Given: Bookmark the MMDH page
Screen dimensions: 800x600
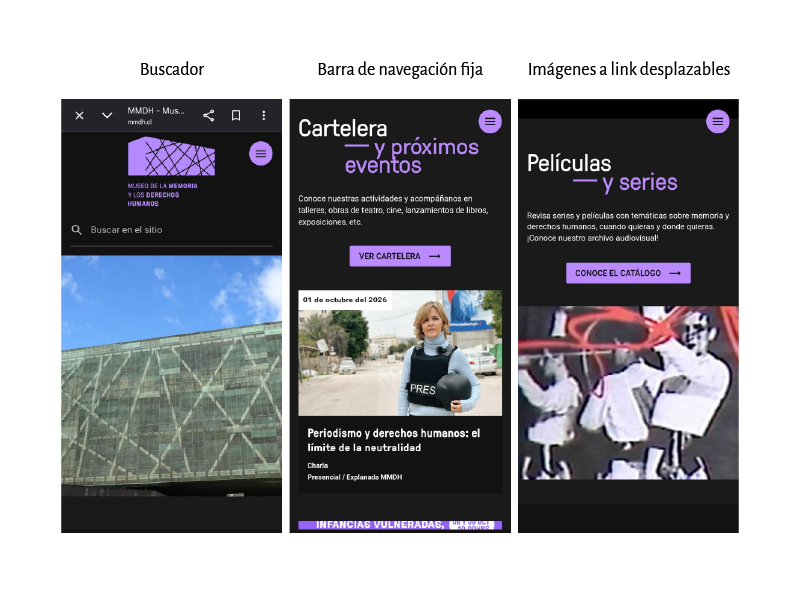Looking at the screenshot, I should point(236,116).
